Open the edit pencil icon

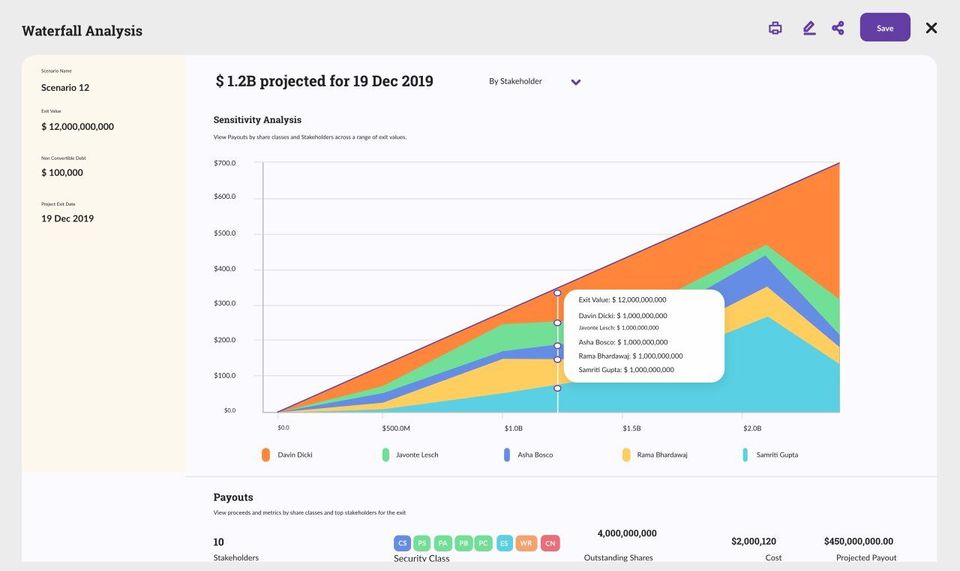(809, 28)
